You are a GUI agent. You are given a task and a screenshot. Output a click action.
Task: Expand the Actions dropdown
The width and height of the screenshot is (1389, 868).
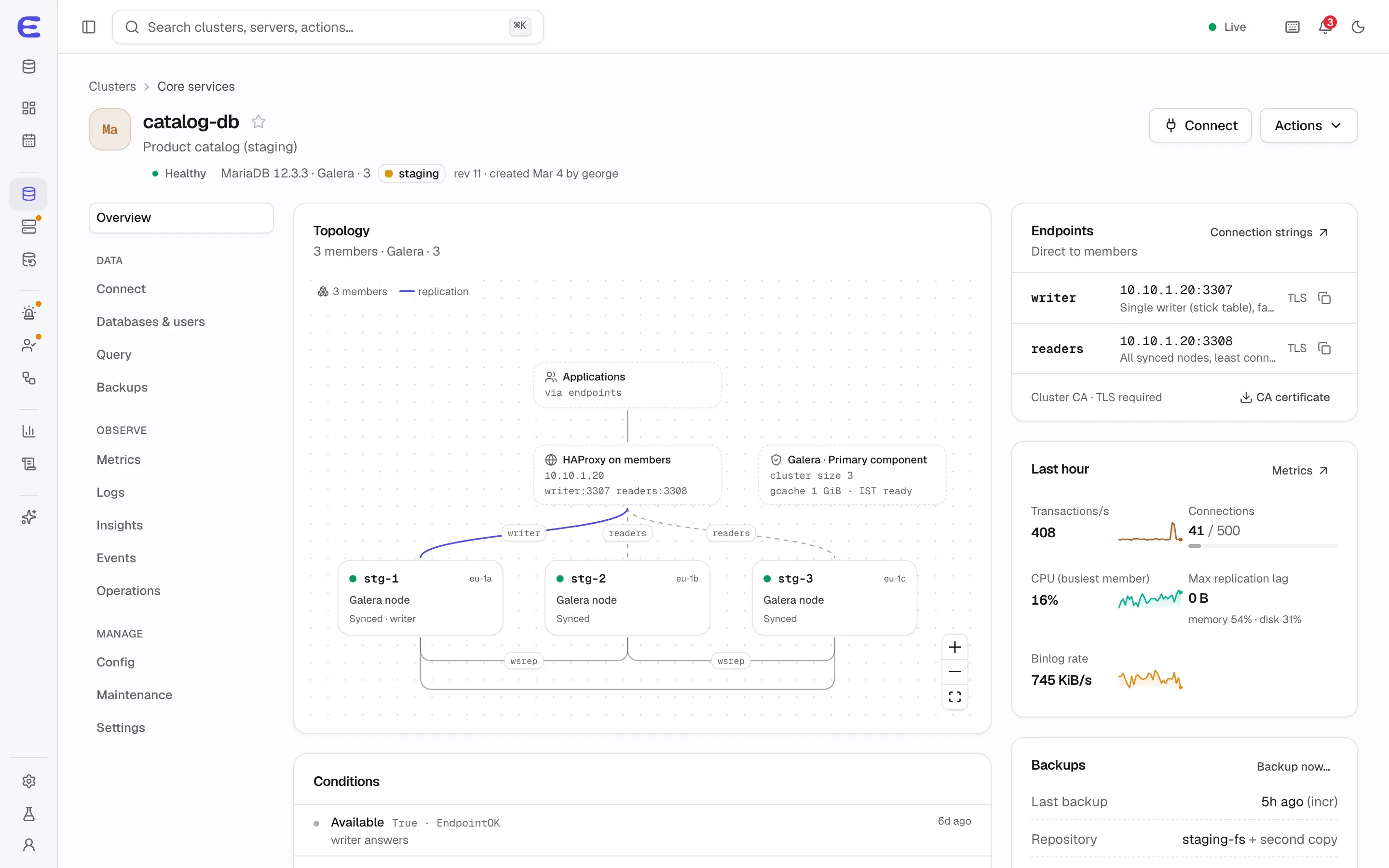pos(1308,125)
